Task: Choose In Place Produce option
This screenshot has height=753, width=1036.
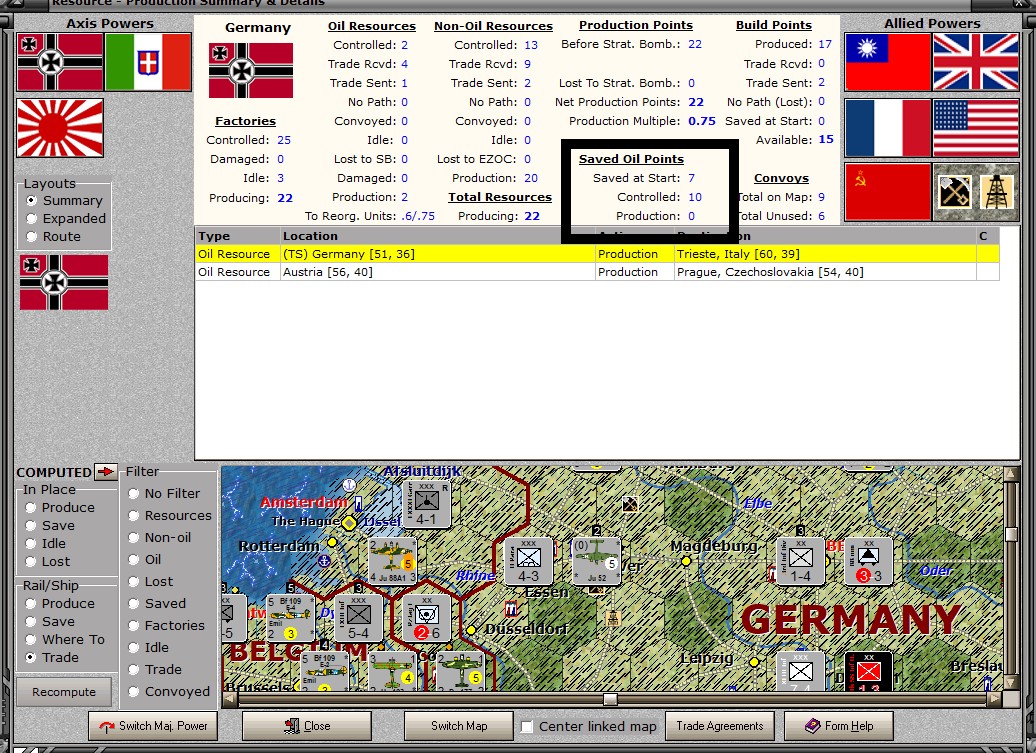Action: [30, 507]
